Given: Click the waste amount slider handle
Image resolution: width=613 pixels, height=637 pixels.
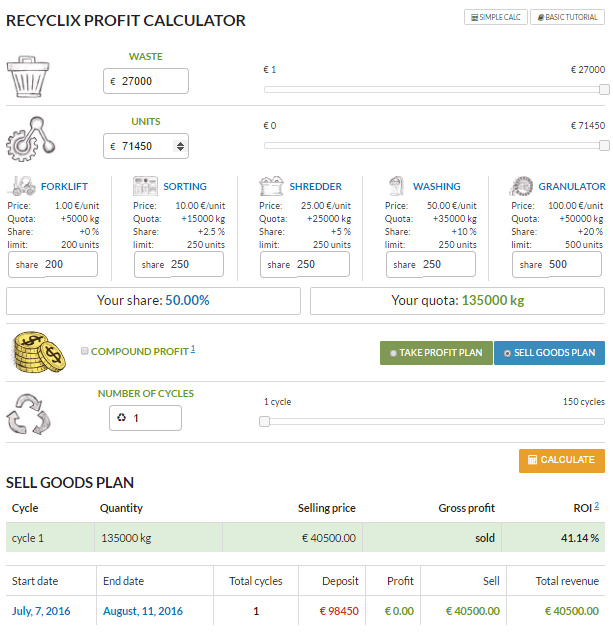Looking at the screenshot, I should tap(604, 89).
